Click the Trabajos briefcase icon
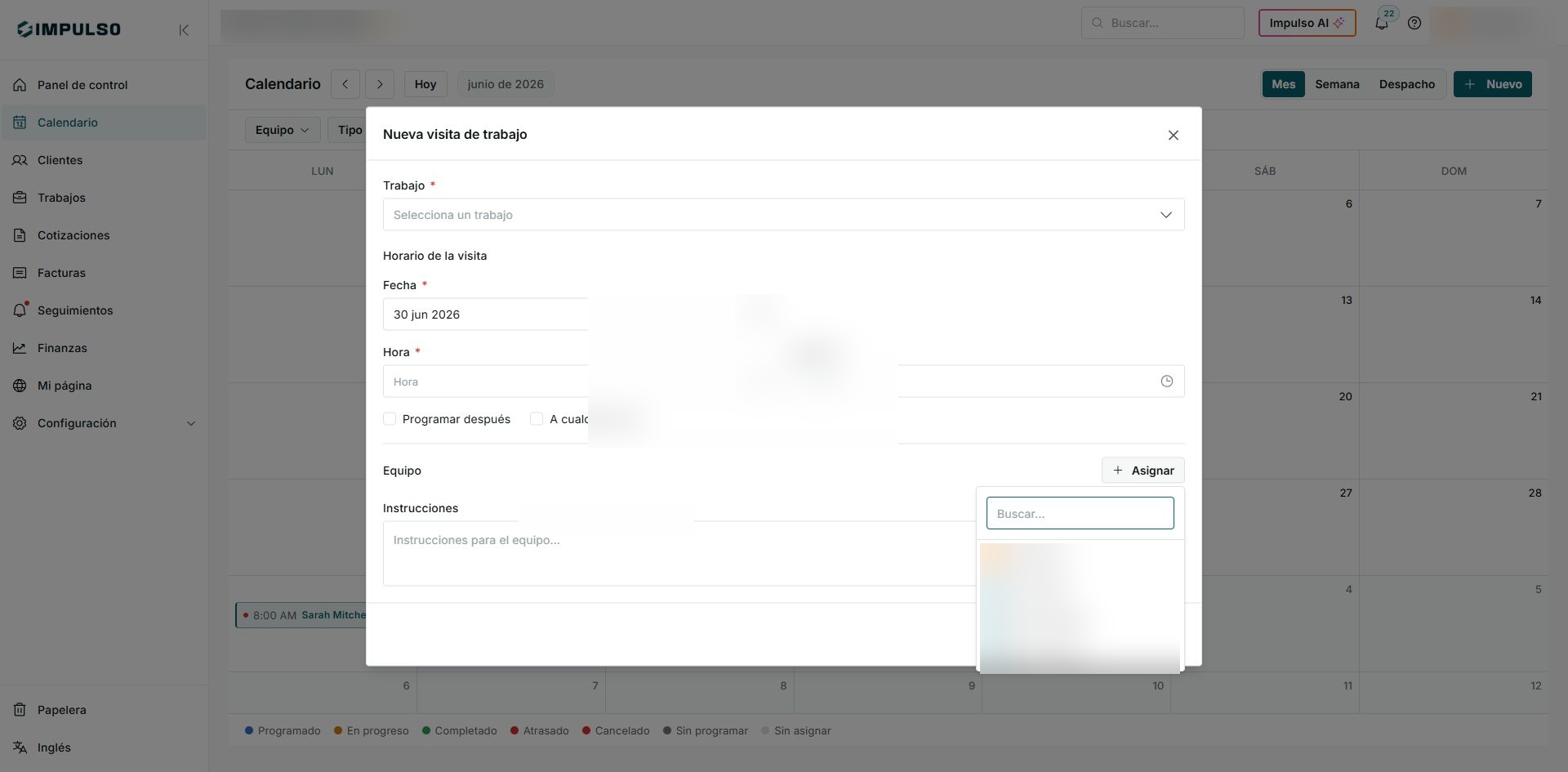 pos(20,198)
